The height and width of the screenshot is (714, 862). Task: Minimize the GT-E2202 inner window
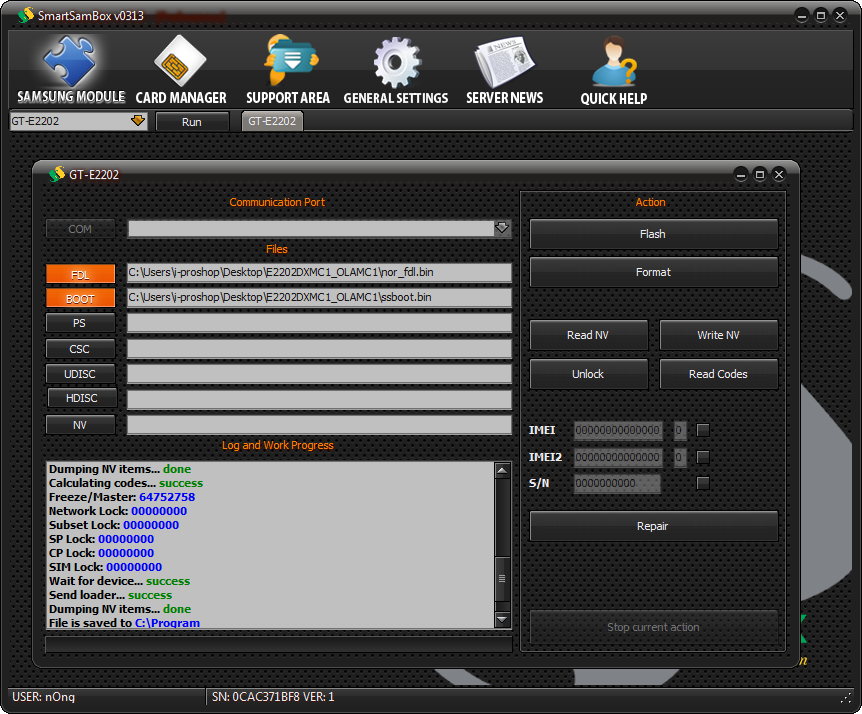point(741,175)
